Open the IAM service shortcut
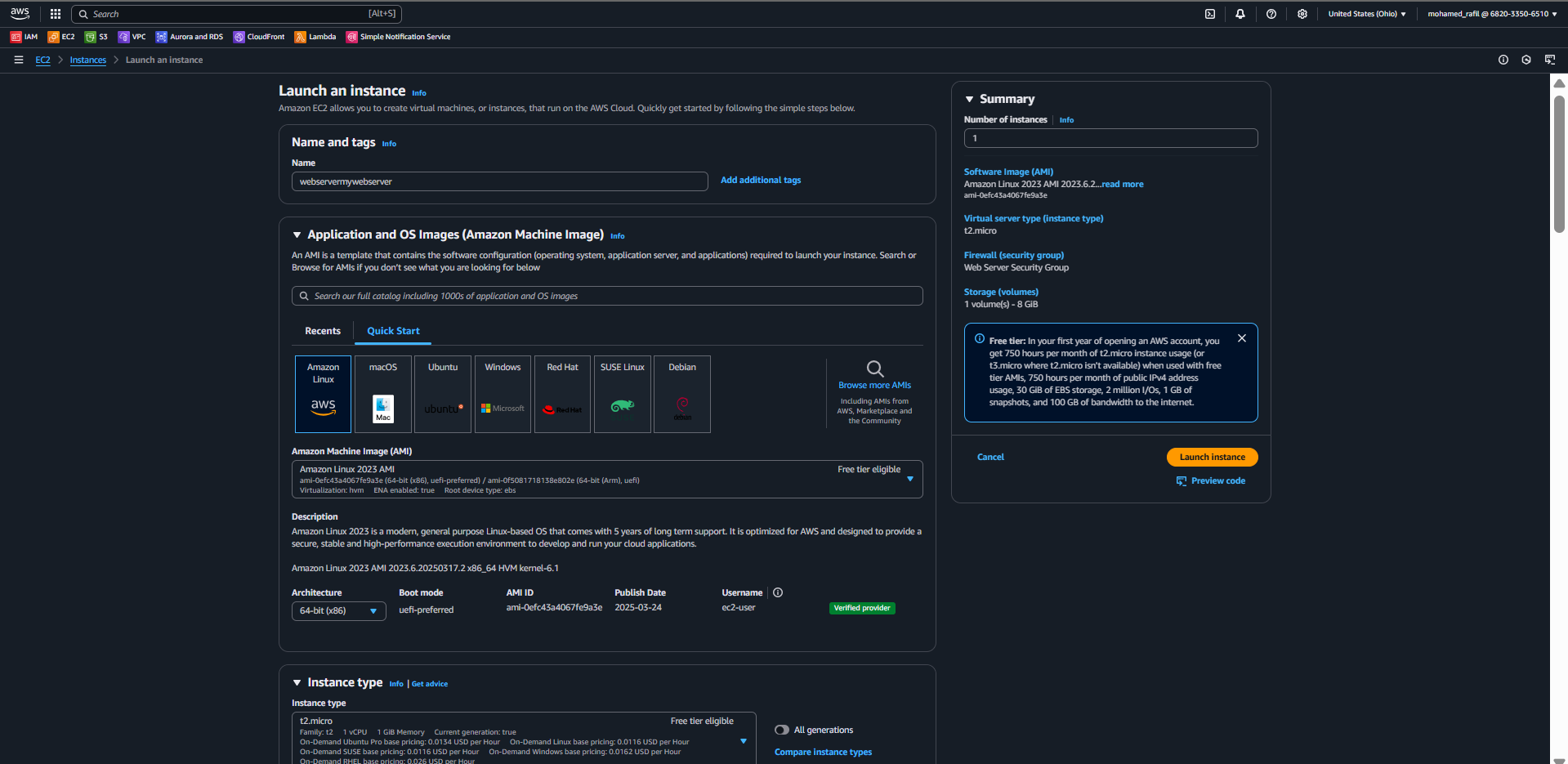This screenshot has height=764, width=1568. tap(24, 37)
